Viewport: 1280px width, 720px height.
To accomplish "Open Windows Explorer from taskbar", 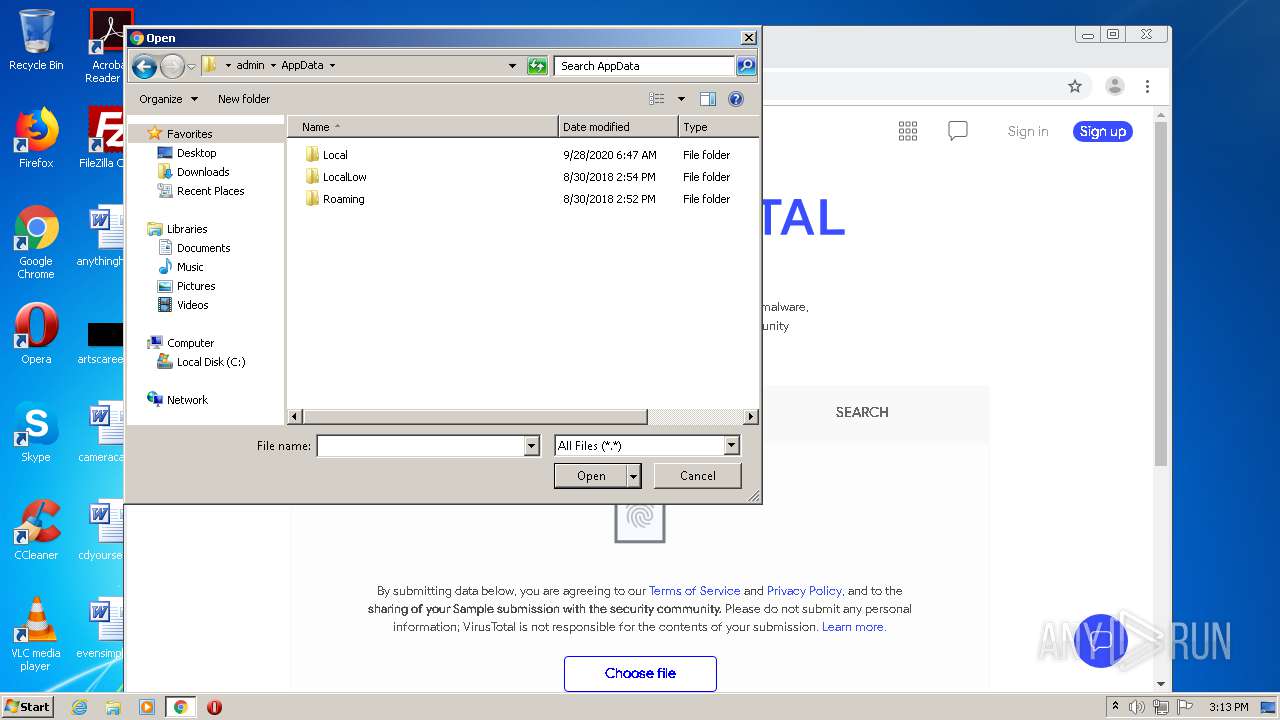I will point(113,707).
